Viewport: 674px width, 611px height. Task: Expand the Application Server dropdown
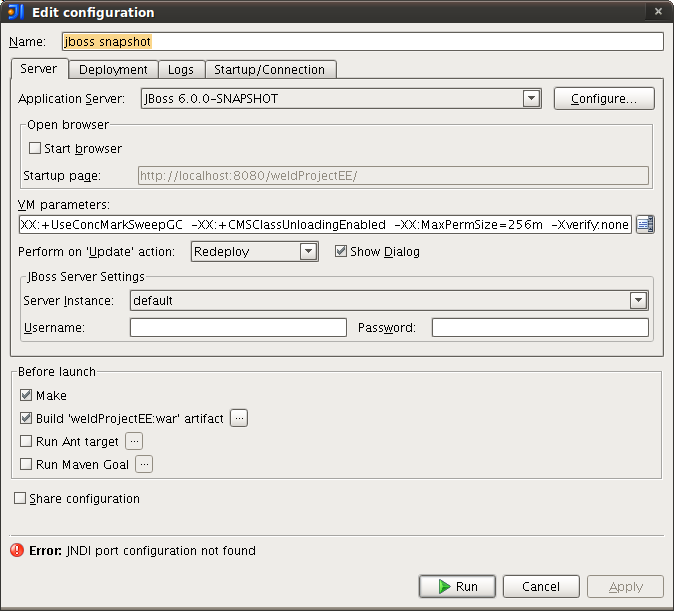[531, 98]
